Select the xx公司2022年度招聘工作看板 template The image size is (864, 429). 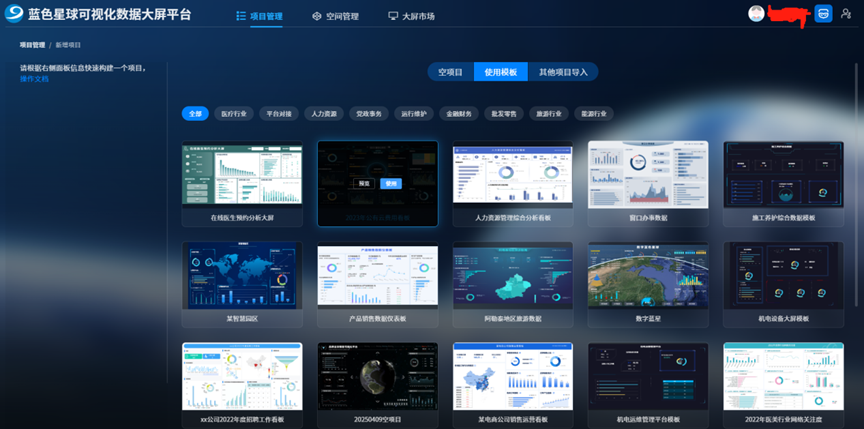(242, 385)
